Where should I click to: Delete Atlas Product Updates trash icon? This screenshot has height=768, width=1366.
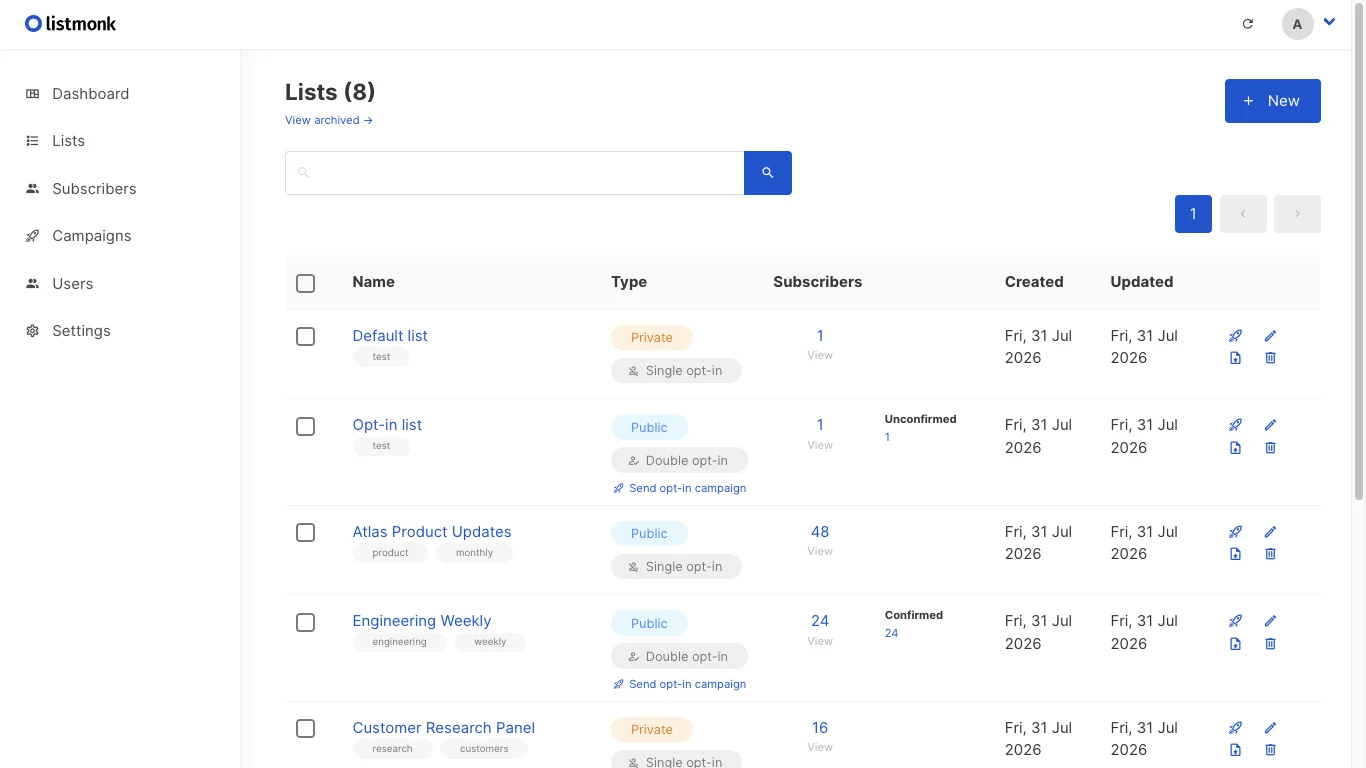[1270, 554]
